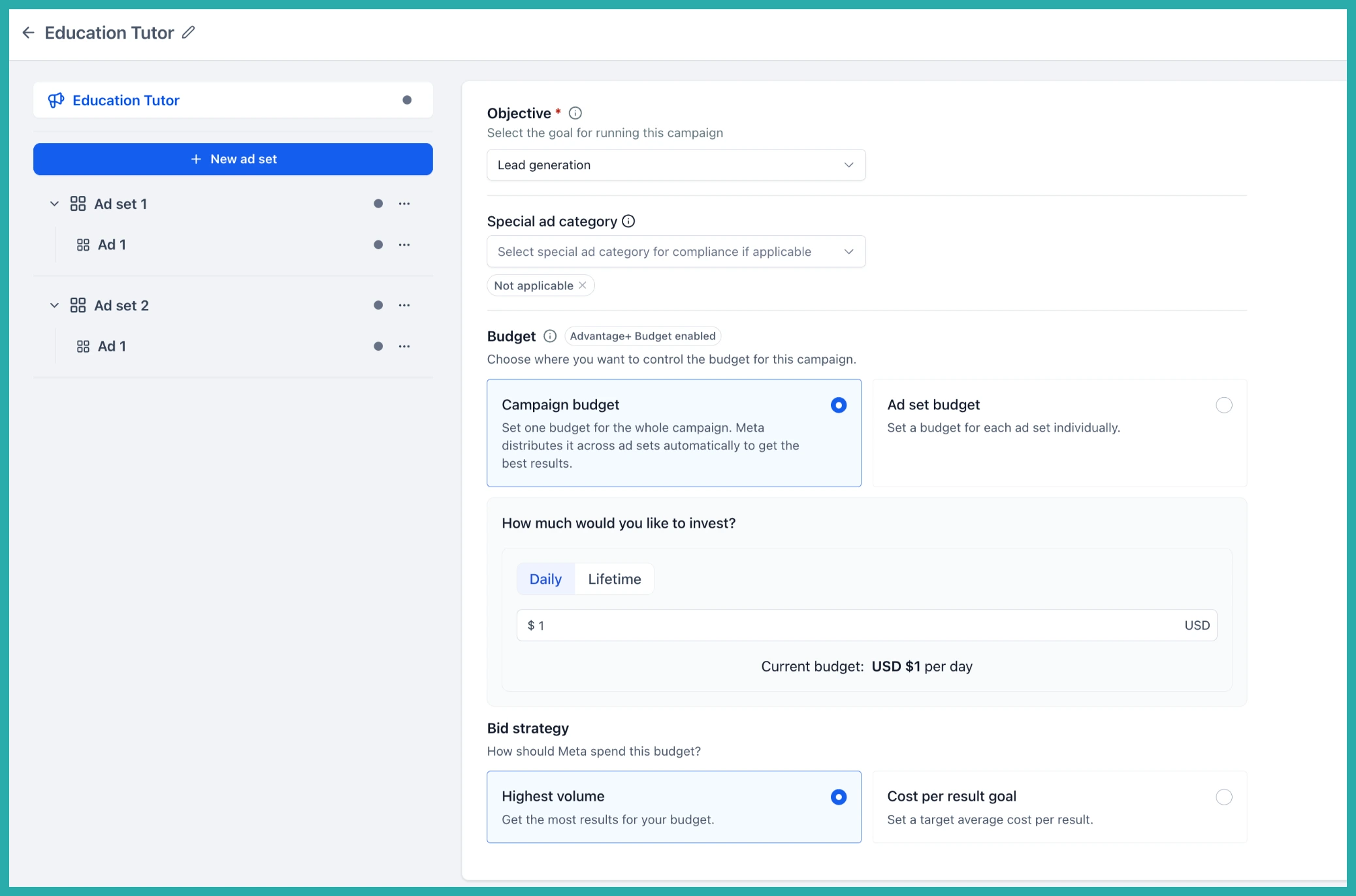This screenshot has width=1356, height=896.
Task: Open more options for Ad 1 under Ad set 2
Action: 404,346
